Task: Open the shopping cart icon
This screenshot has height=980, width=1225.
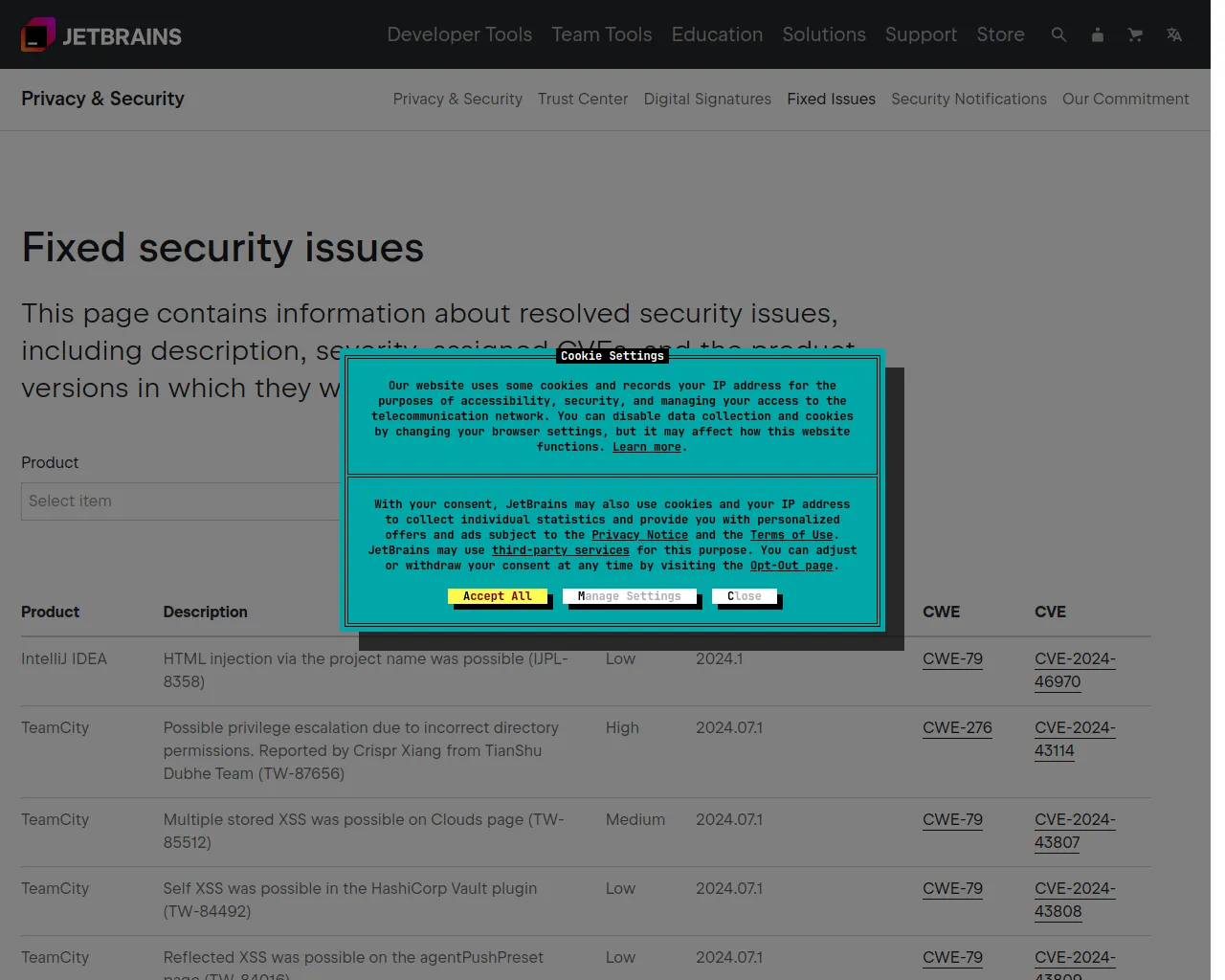Action: tap(1135, 34)
